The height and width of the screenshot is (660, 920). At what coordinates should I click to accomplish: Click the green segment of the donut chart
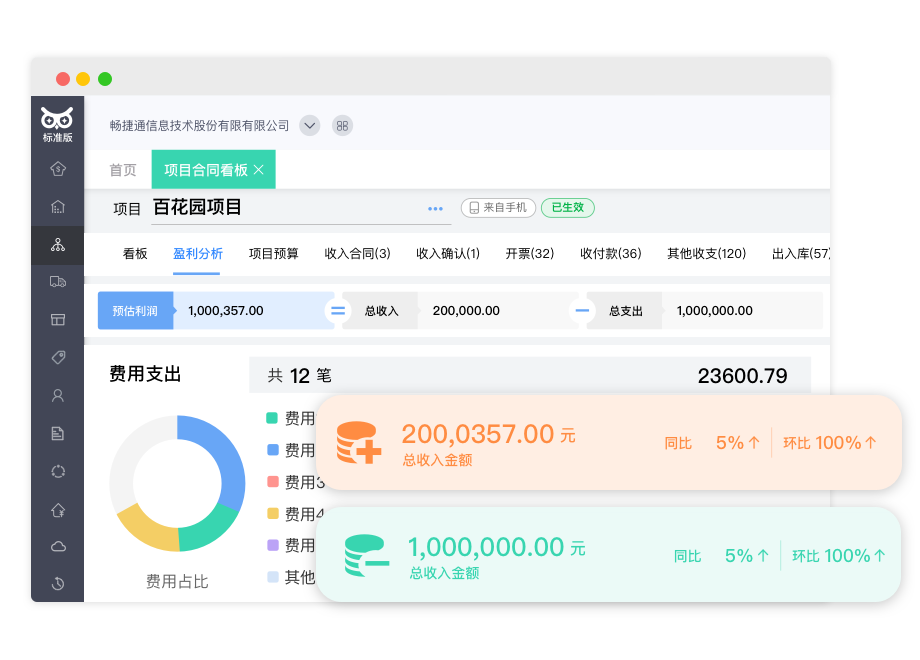point(212,530)
